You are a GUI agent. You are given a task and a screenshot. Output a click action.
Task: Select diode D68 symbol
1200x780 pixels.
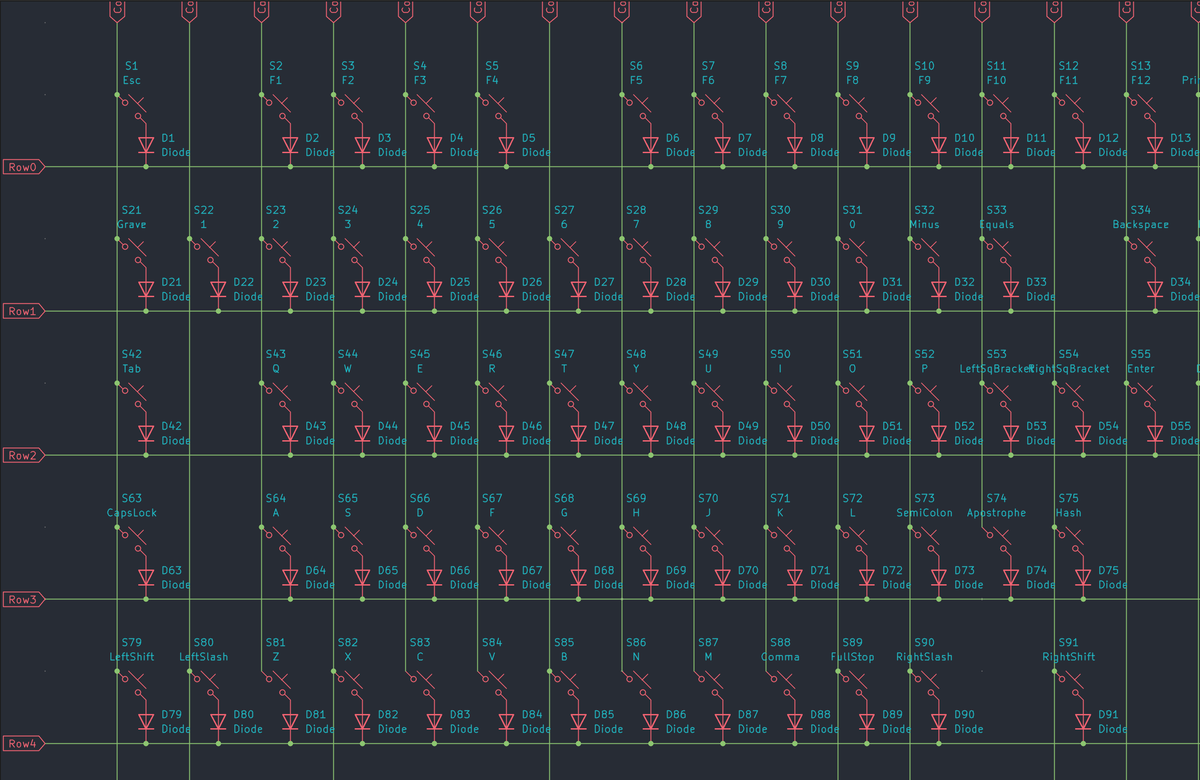[578, 577]
